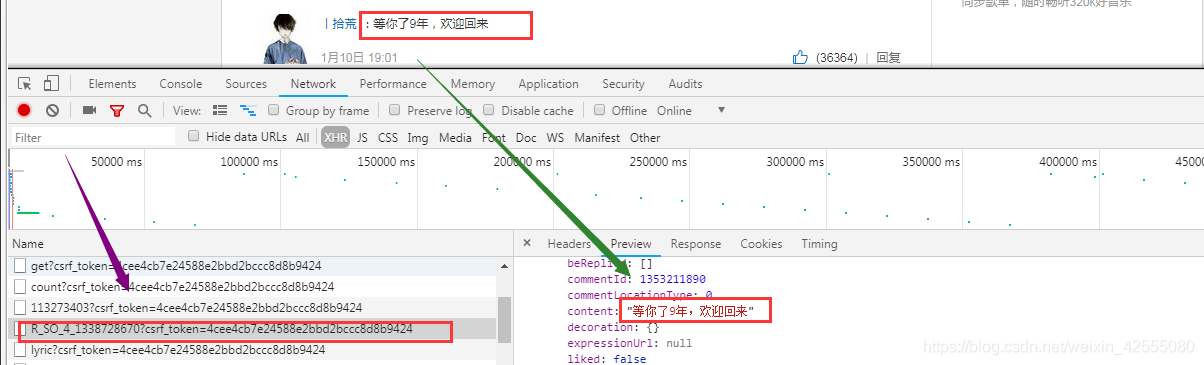Show the request Headers tab

point(569,244)
